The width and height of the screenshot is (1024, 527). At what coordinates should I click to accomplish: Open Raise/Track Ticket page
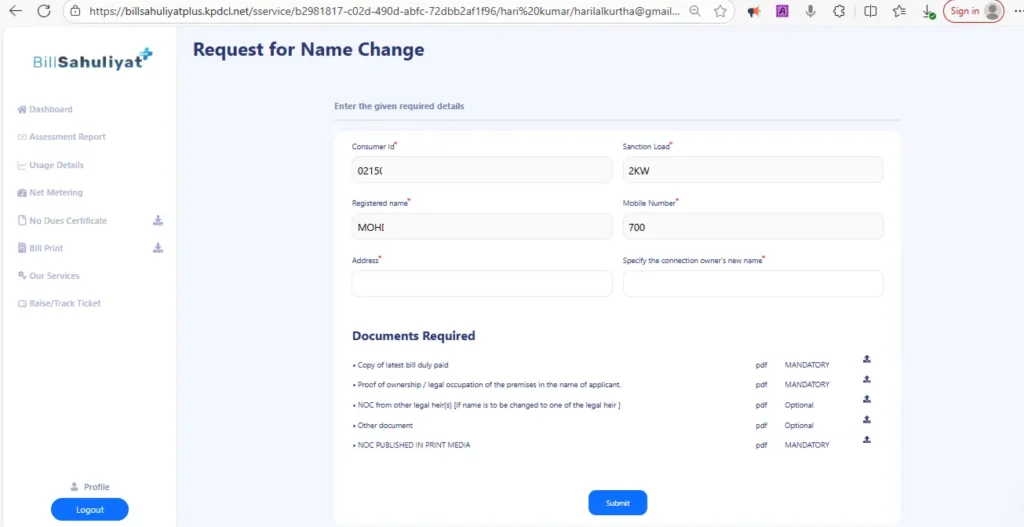65,303
